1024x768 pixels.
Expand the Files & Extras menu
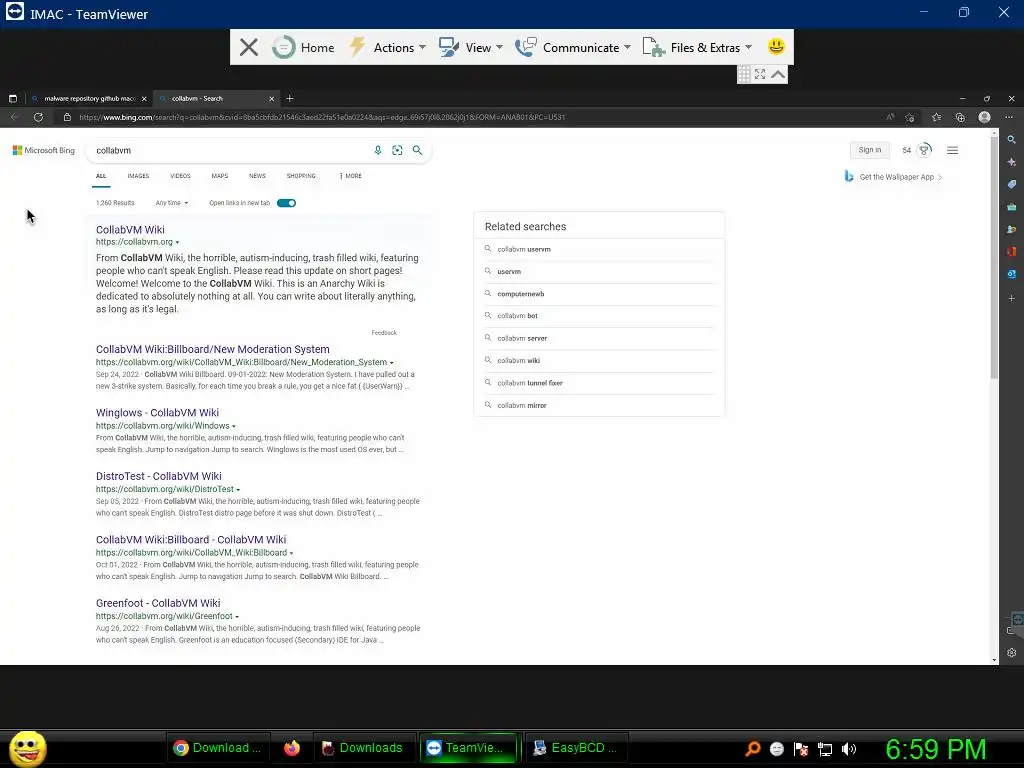coord(697,47)
